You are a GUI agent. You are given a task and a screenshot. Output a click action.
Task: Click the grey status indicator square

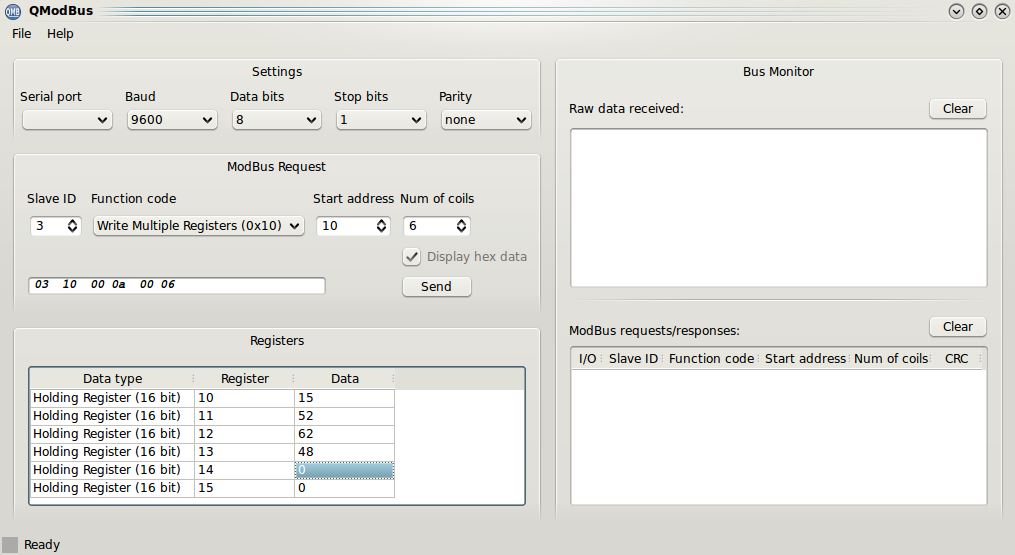pos(10,545)
